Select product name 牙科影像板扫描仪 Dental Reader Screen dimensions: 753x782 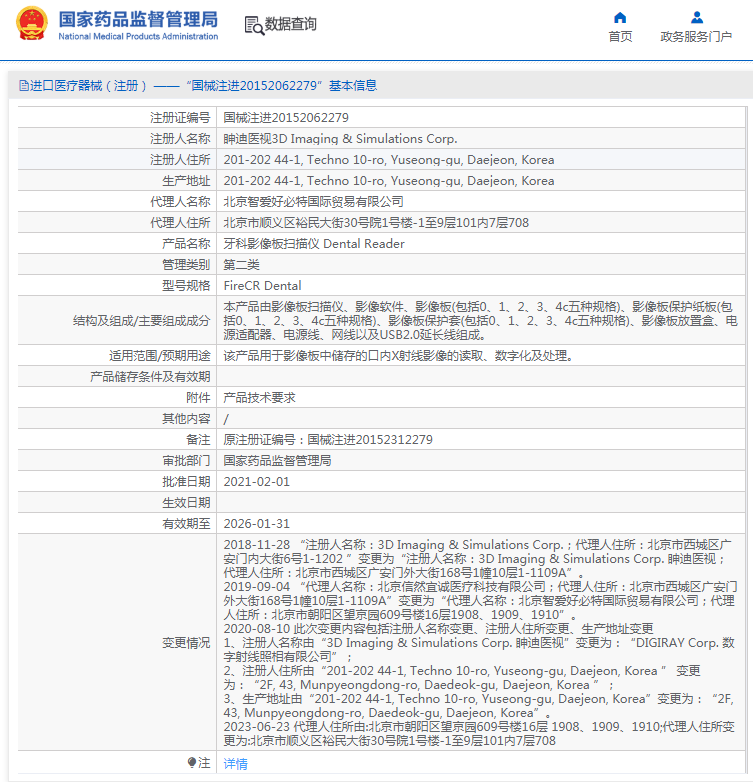tap(314, 243)
